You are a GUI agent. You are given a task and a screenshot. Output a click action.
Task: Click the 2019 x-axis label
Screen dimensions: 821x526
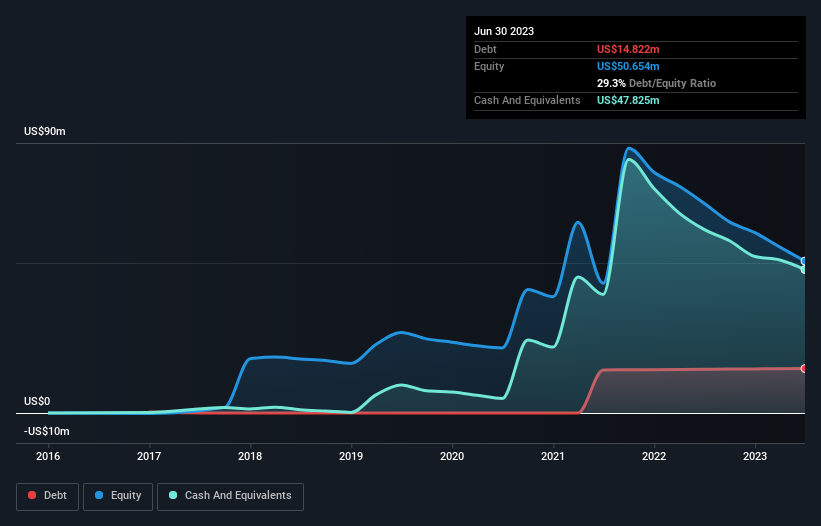(351, 456)
